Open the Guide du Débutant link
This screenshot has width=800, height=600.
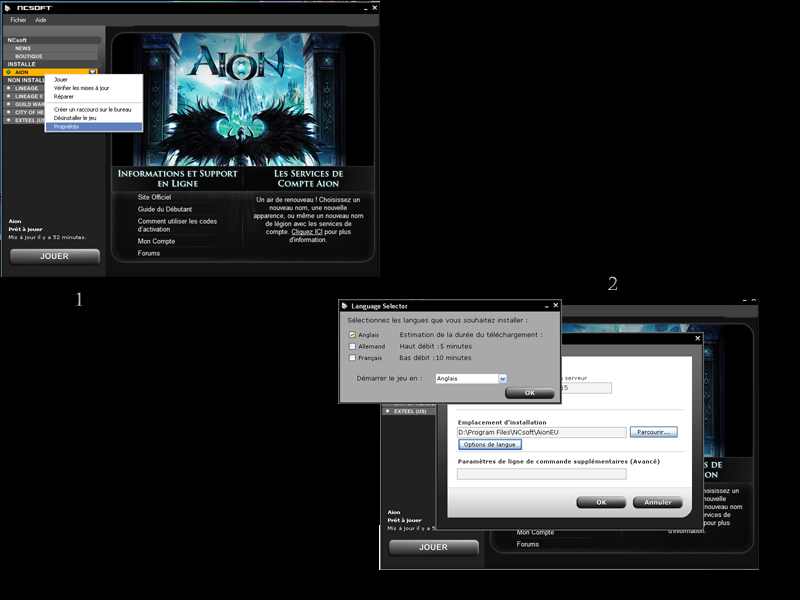(165, 209)
